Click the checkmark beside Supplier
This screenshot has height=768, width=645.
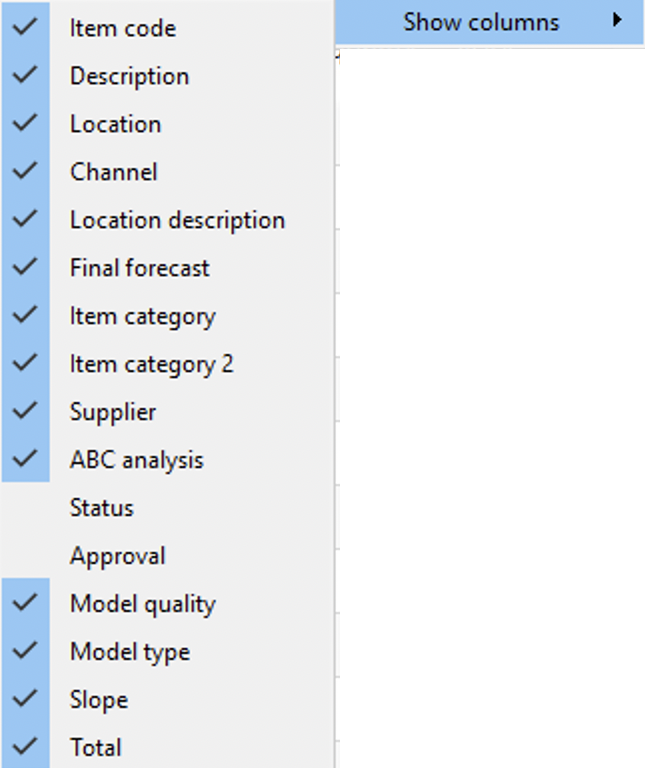click(26, 412)
